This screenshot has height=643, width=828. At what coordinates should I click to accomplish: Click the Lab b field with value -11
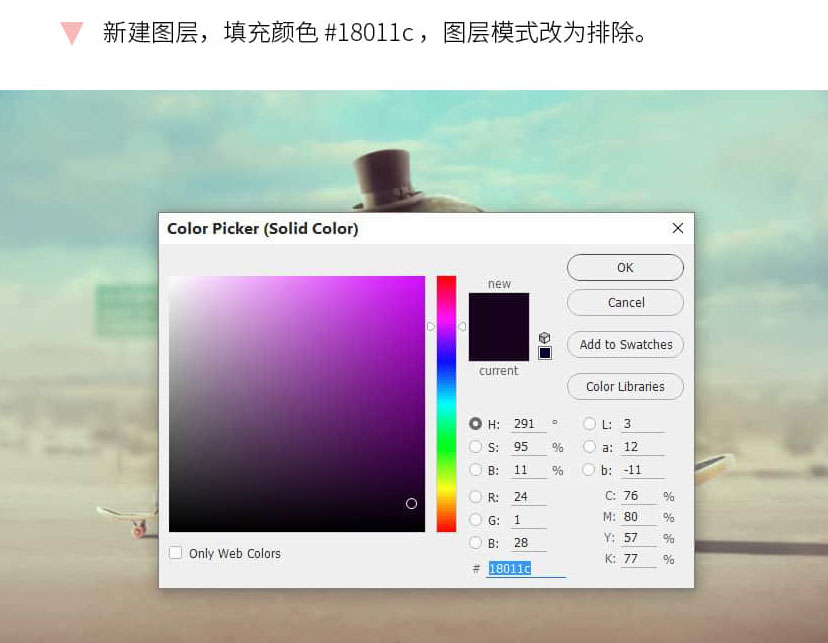point(642,470)
